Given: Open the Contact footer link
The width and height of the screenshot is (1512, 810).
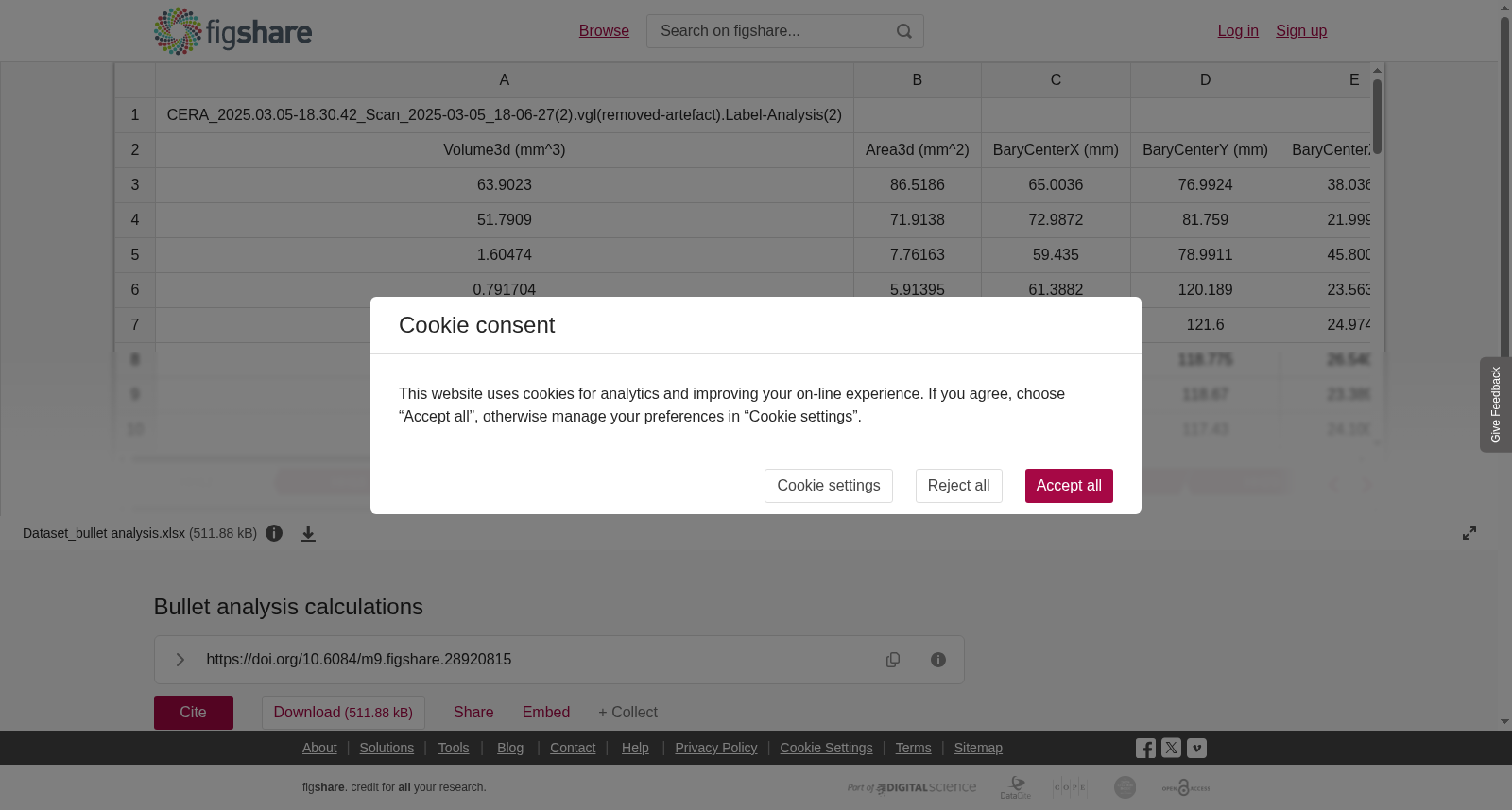Looking at the screenshot, I should 573,748.
